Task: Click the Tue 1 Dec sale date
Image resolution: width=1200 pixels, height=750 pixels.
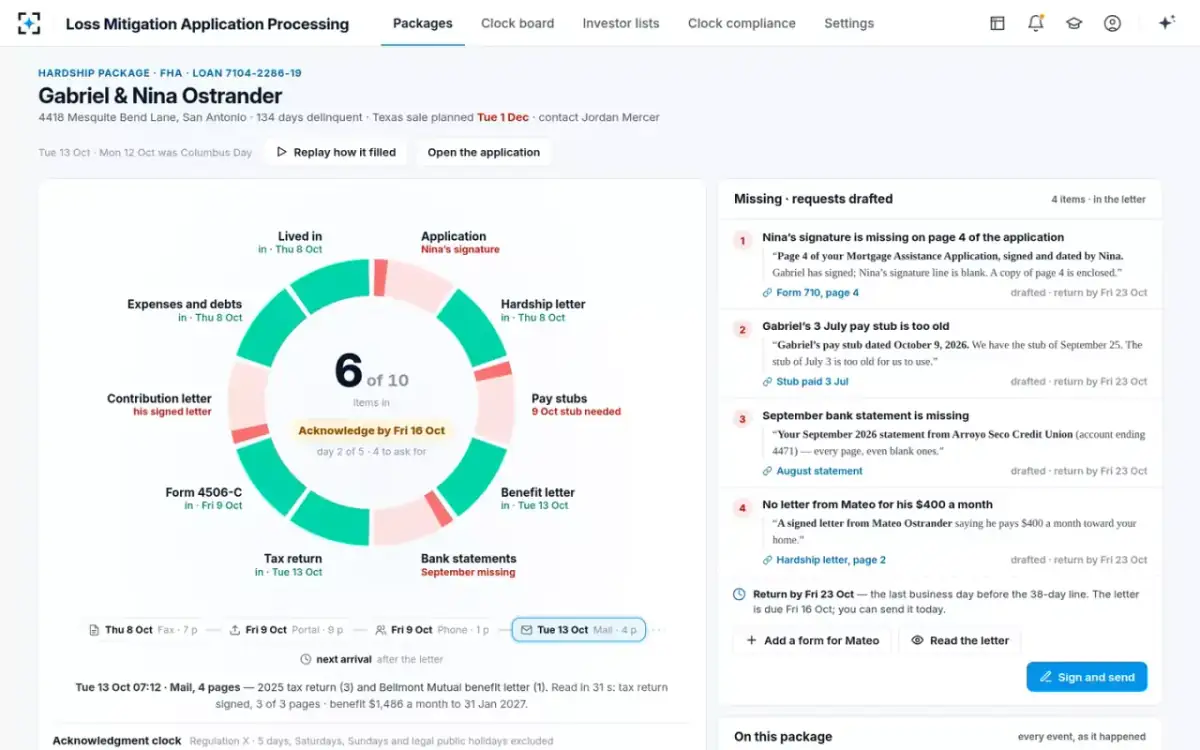Action: pos(503,117)
